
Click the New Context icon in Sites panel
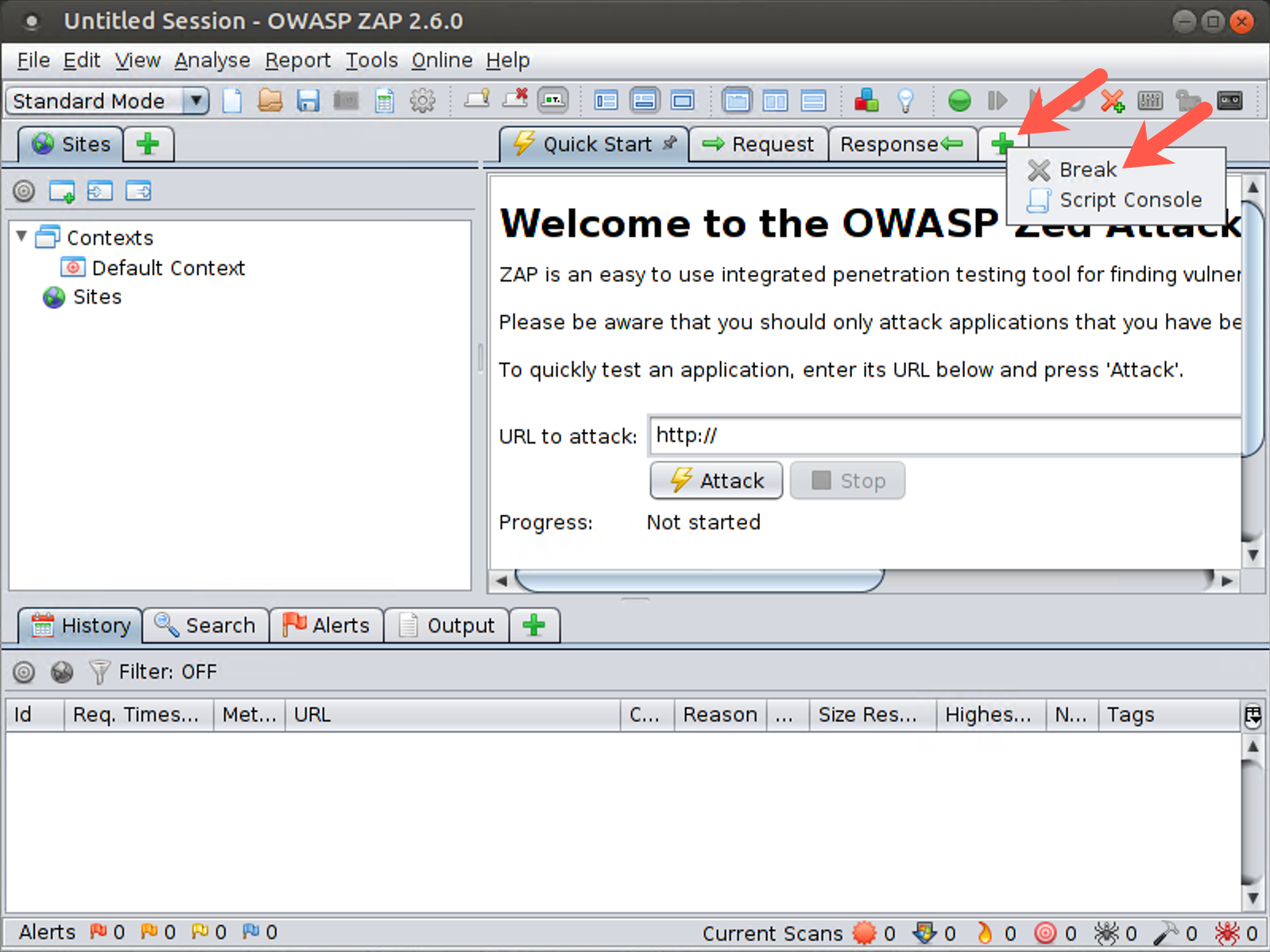pyautogui.click(x=62, y=192)
